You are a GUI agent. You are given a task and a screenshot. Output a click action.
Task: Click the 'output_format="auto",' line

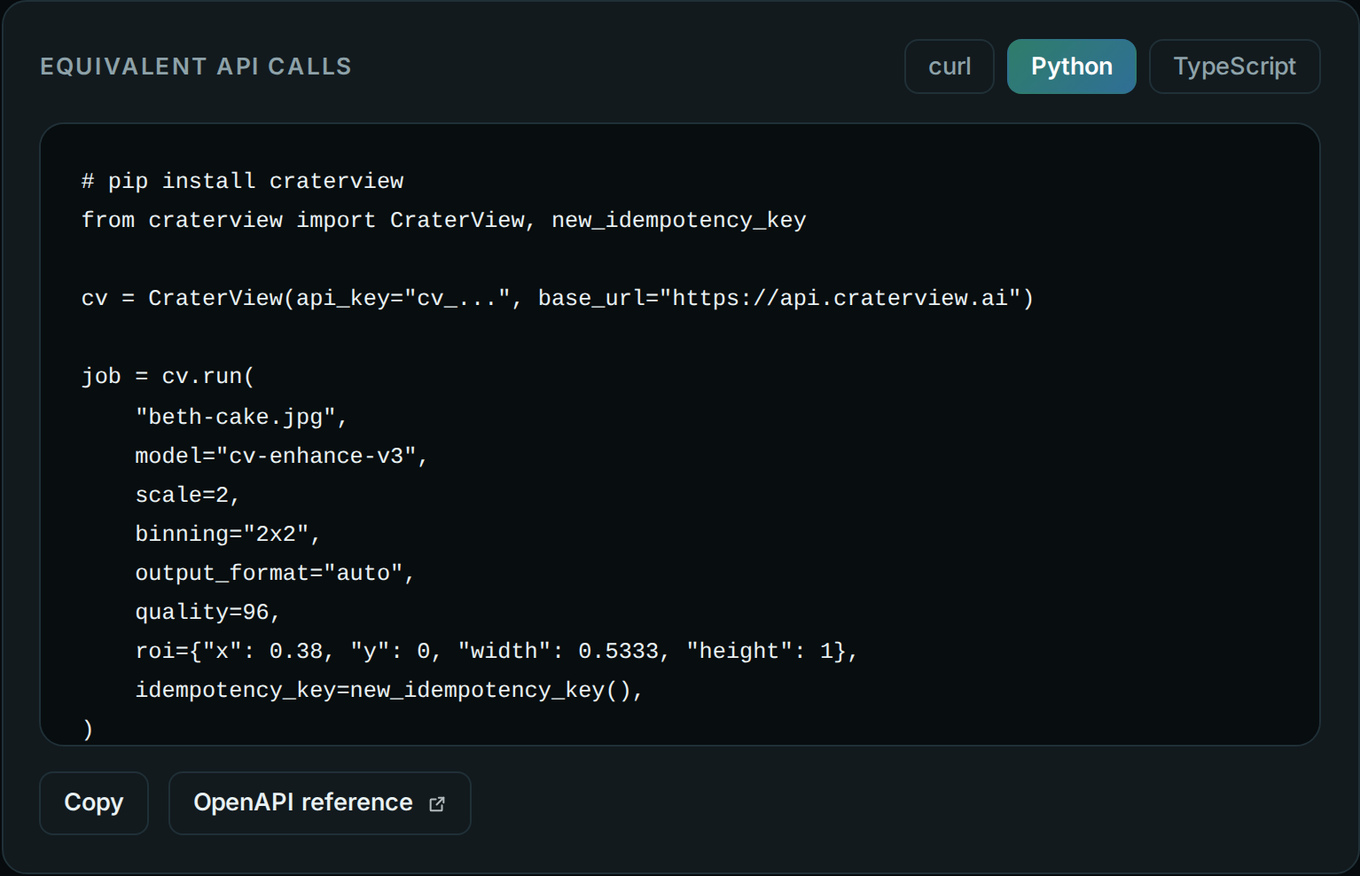pos(275,573)
